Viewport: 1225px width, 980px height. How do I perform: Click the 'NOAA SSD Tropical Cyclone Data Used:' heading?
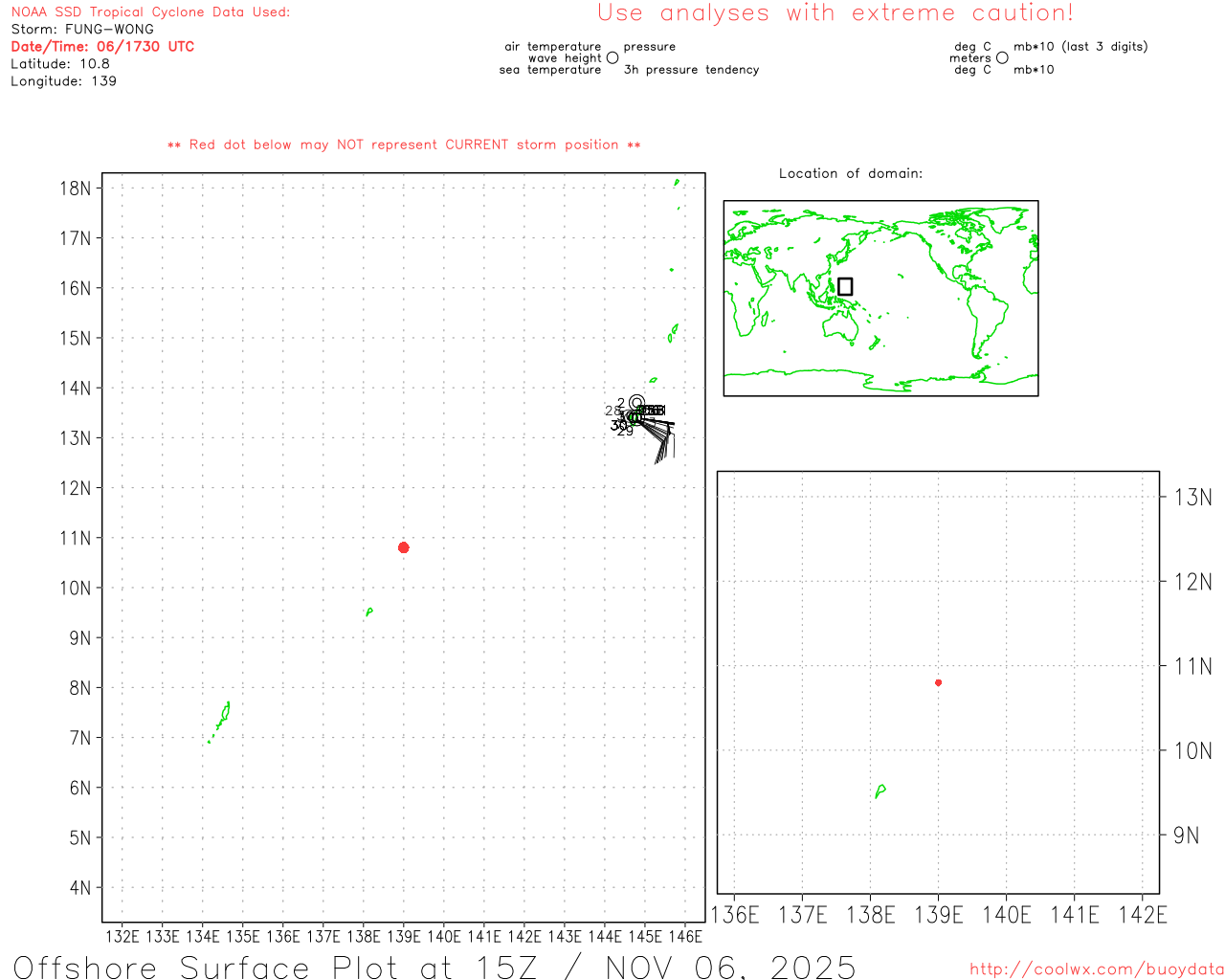coord(150,12)
